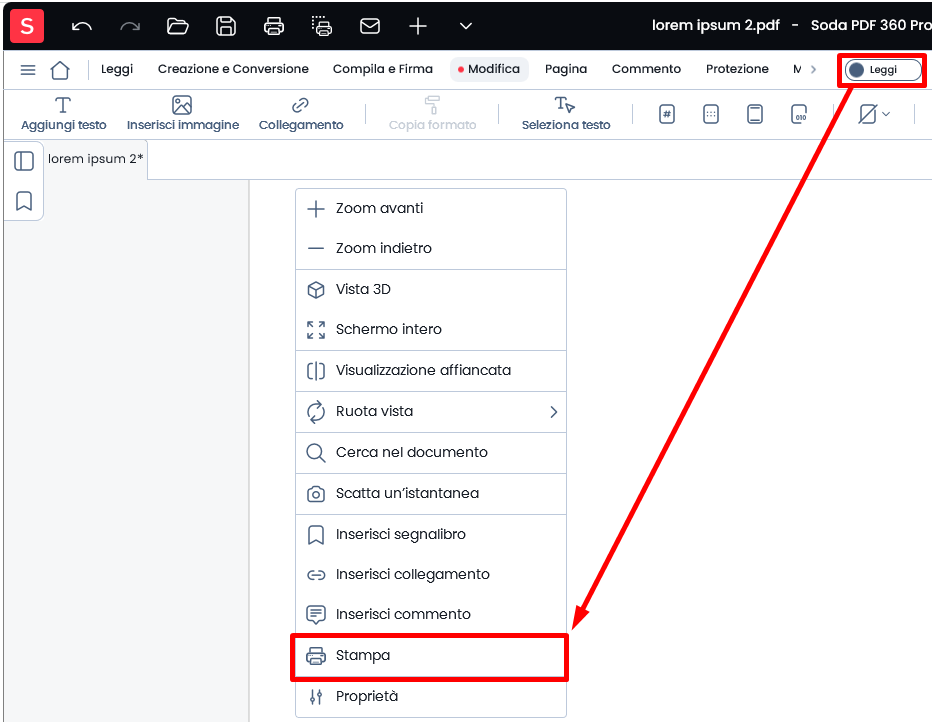
Task: Click the batch print icon in title bar
Action: 322,26
